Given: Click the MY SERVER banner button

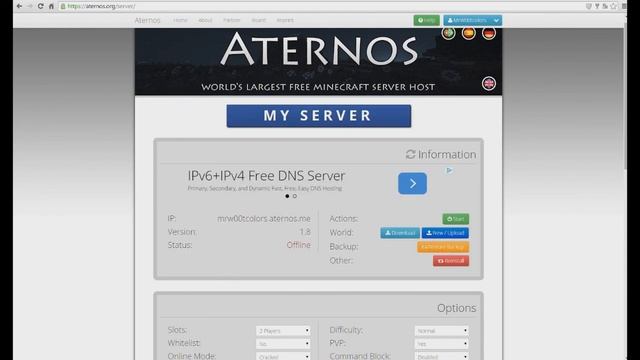Looking at the screenshot, I should [319, 116].
